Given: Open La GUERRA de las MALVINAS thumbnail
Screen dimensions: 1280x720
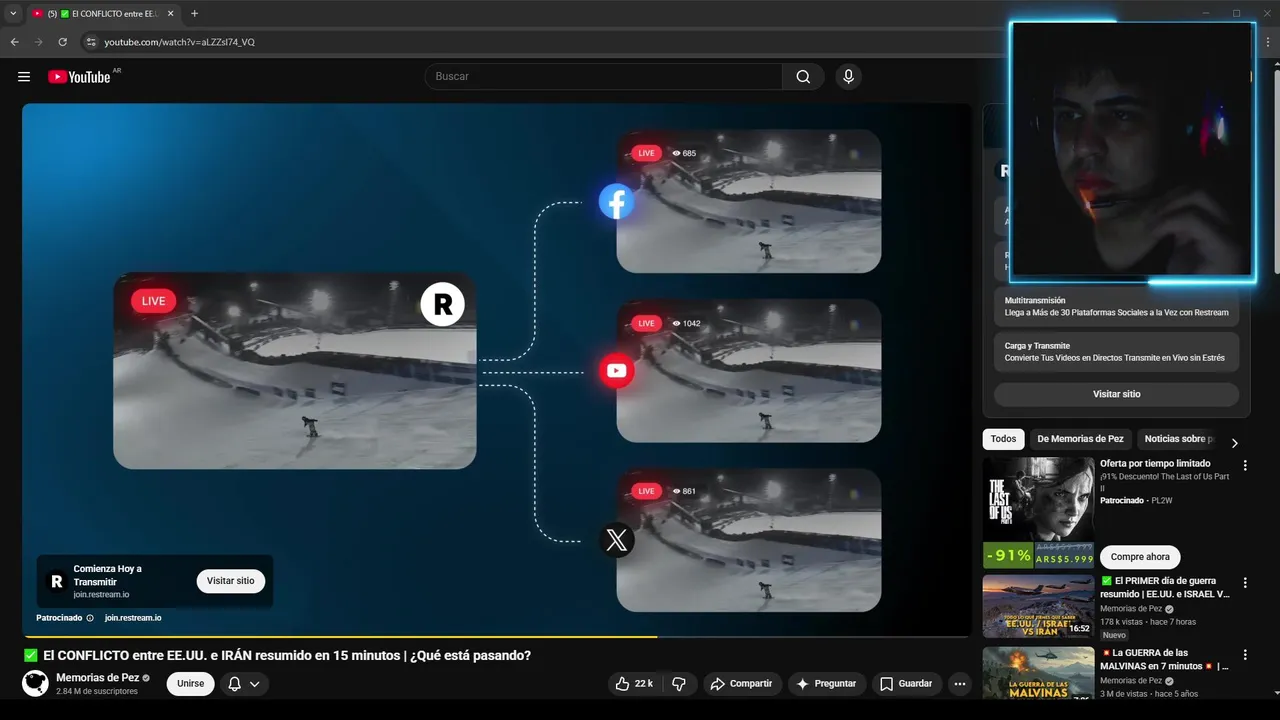Looking at the screenshot, I should pyautogui.click(x=1038, y=673).
